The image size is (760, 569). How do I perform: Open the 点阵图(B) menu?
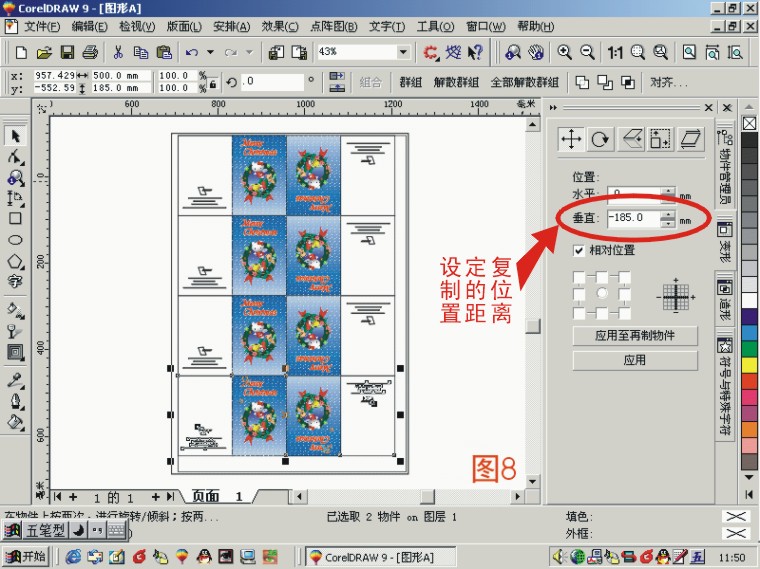[x=333, y=26]
